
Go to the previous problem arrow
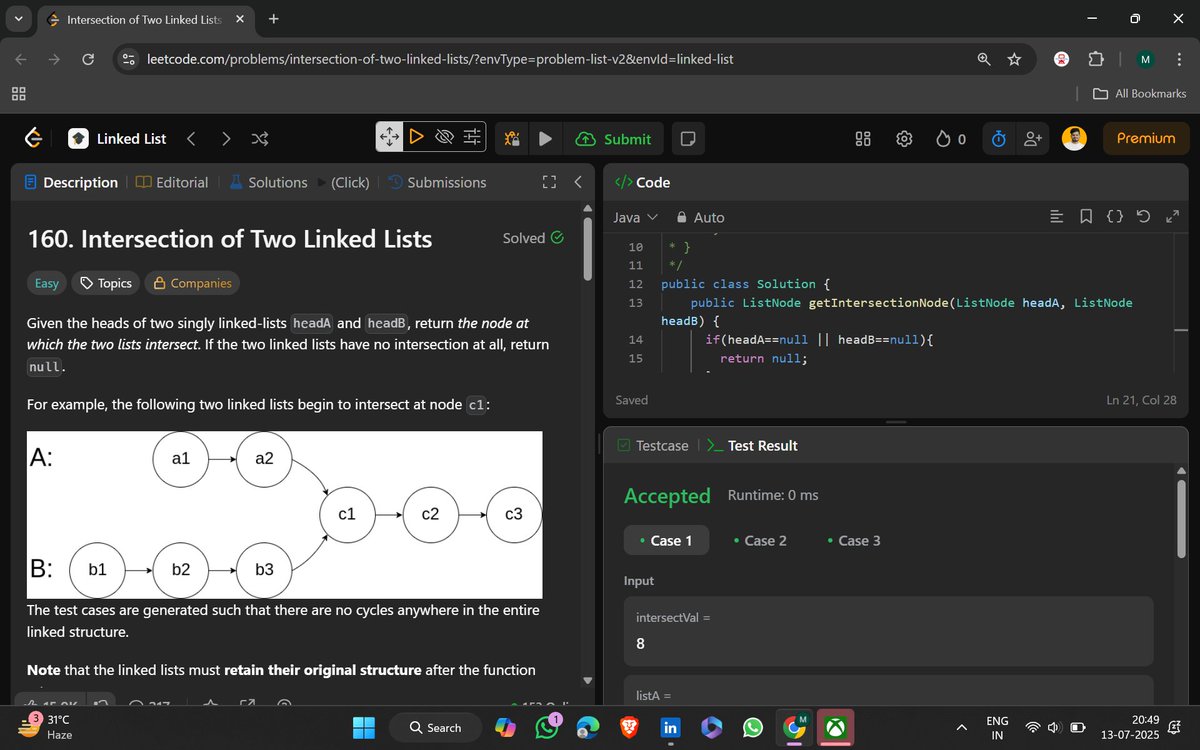(x=191, y=139)
